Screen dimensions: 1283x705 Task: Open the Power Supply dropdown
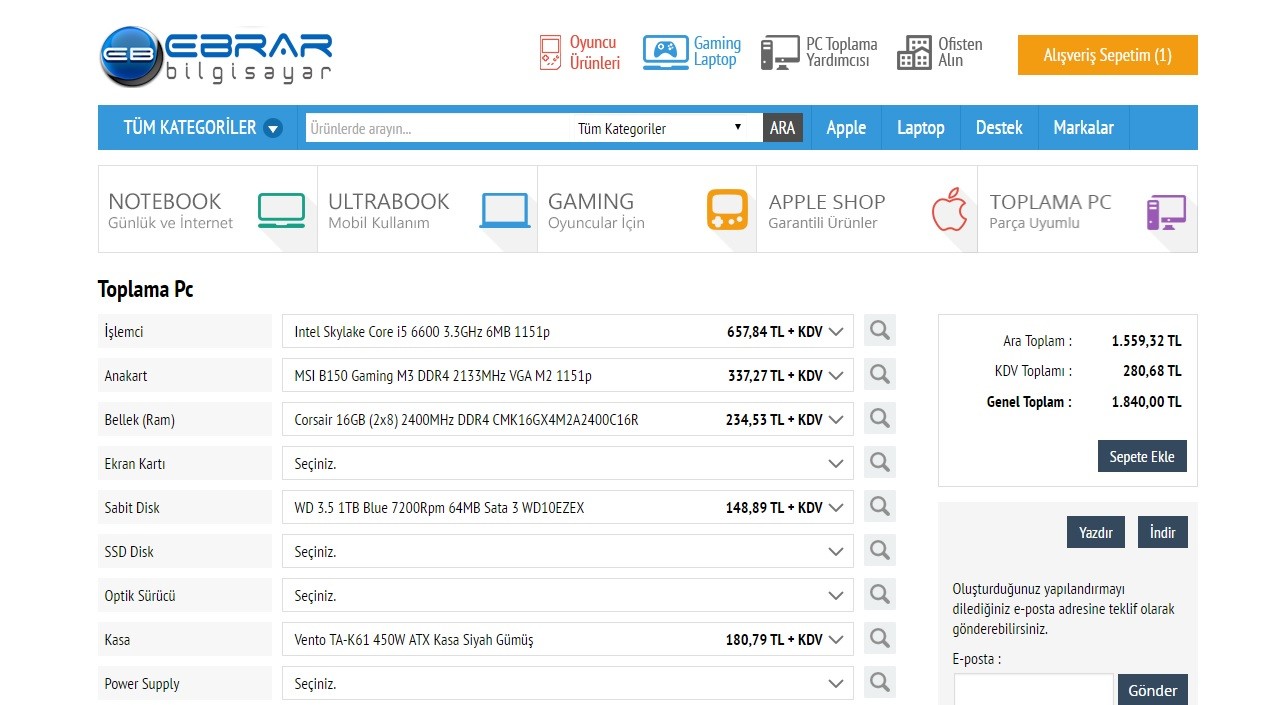567,684
